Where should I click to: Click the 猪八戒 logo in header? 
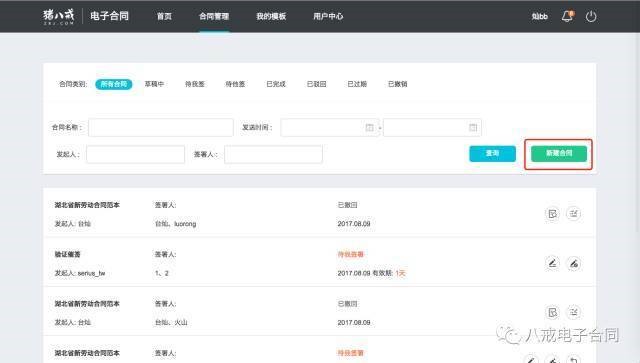tap(59, 16)
